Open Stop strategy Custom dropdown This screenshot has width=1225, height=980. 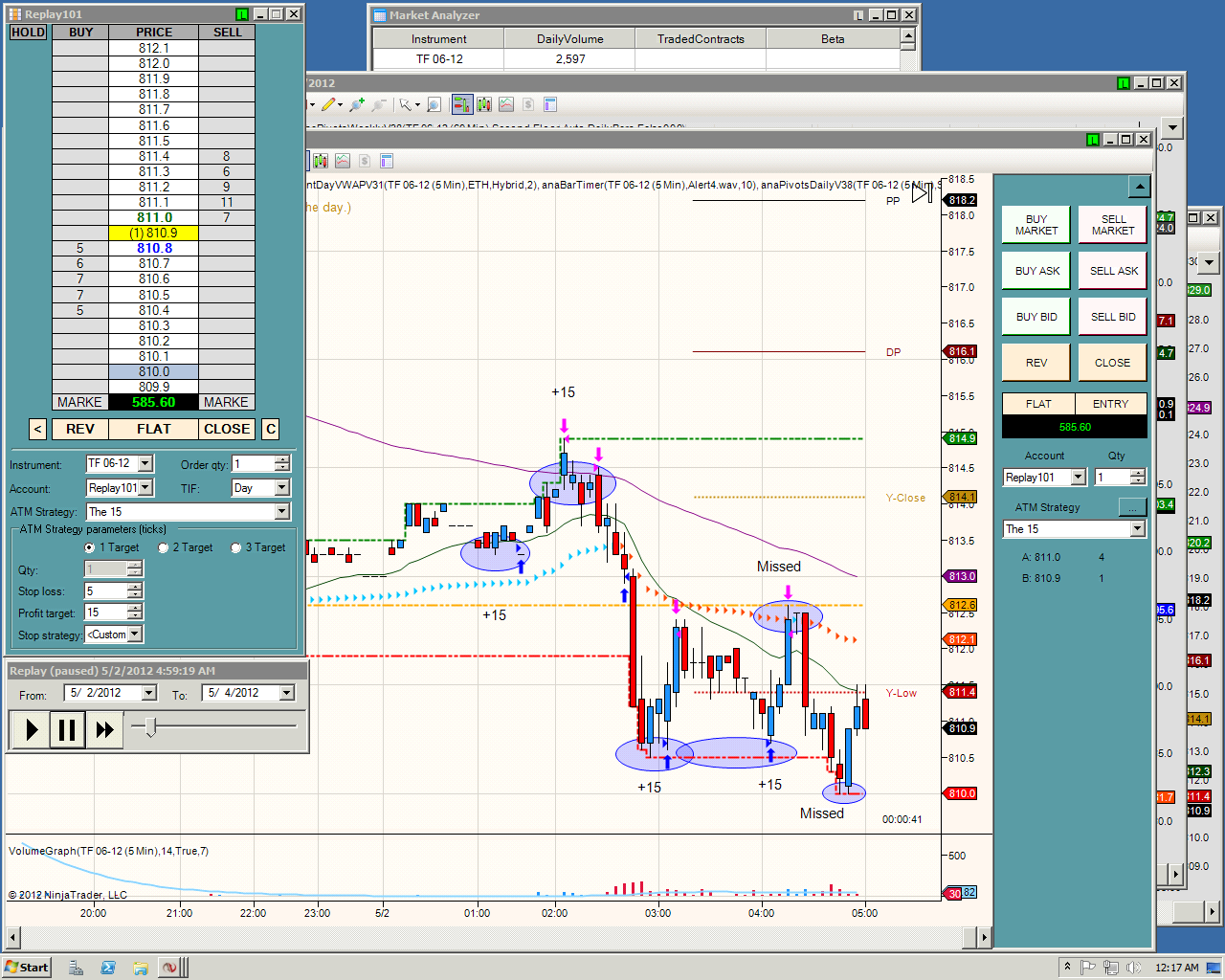pyautogui.click(x=135, y=634)
